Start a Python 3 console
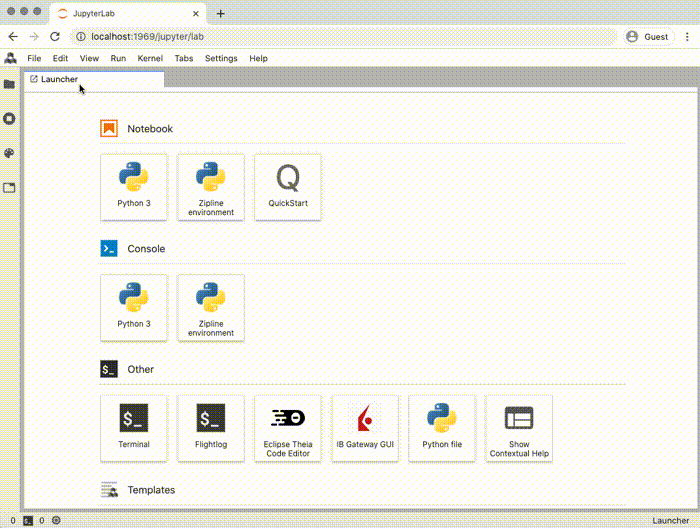700x528 pixels. pos(134,307)
